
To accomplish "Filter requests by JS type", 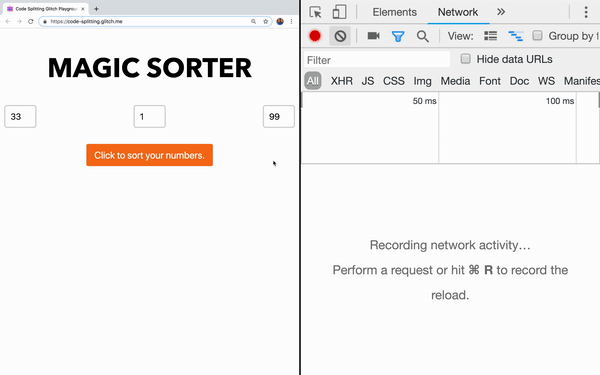I will [368, 81].
